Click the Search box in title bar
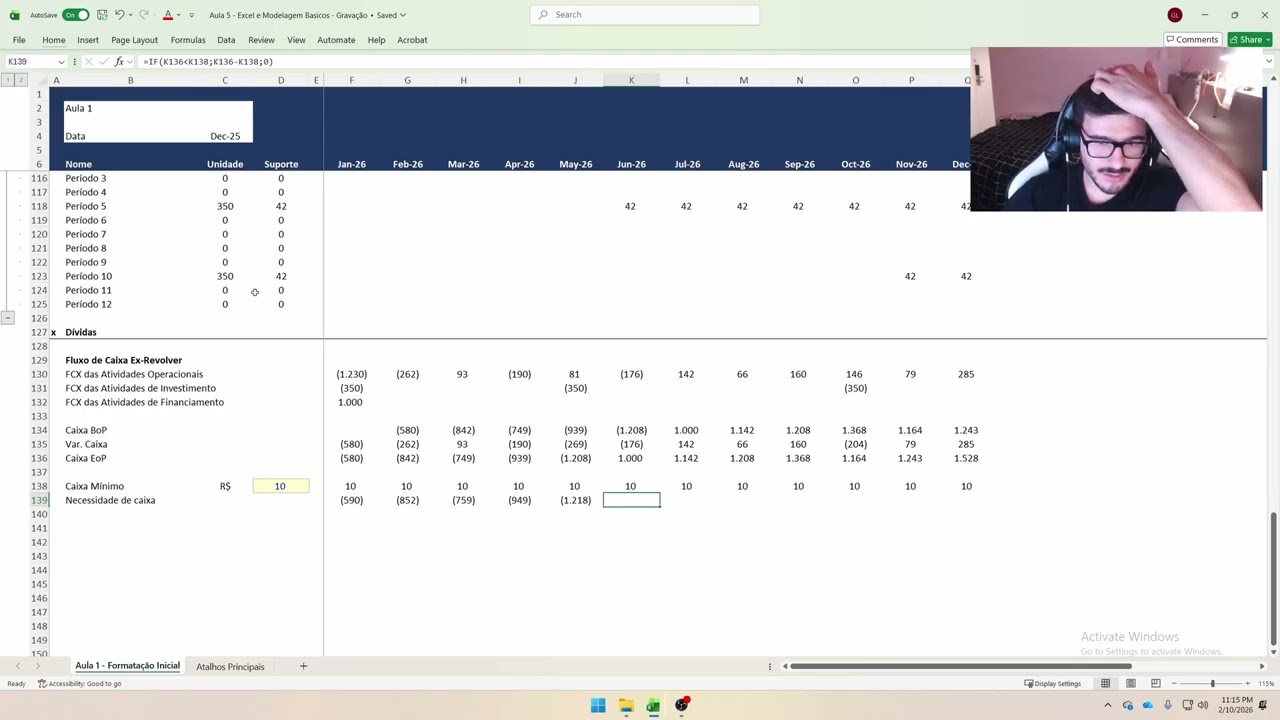This screenshot has height=720, width=1280. [x=645, y=15]
